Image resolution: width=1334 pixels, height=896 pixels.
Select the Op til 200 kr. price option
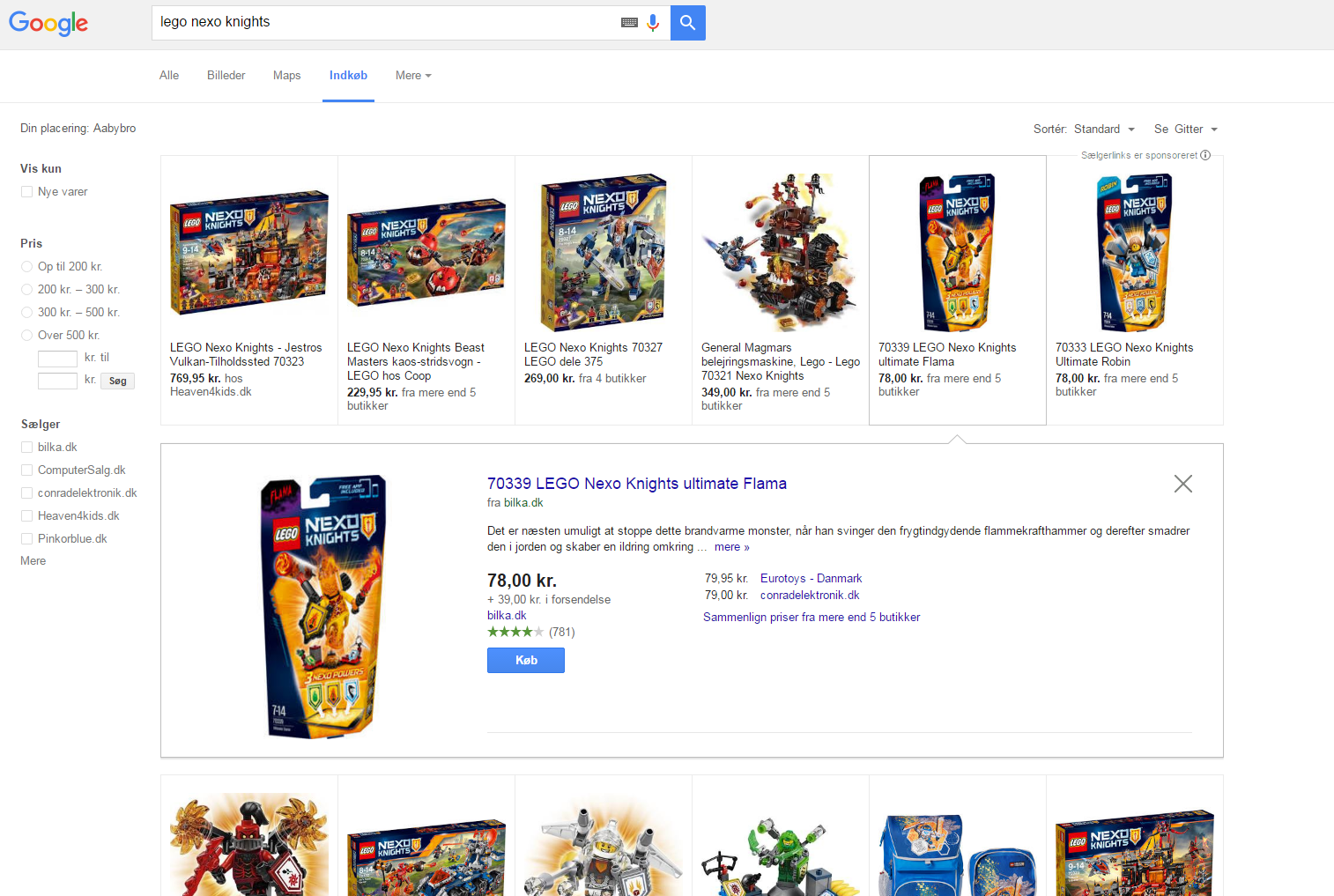(x=27, y=267)
